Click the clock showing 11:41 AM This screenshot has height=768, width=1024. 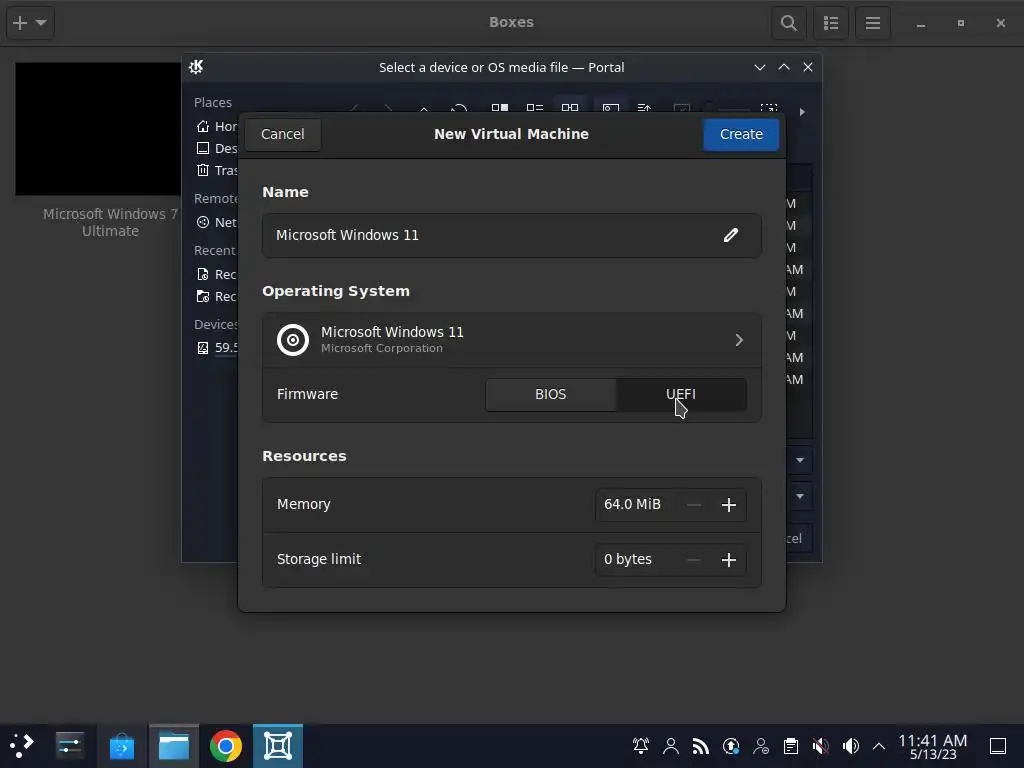point(932,741)
